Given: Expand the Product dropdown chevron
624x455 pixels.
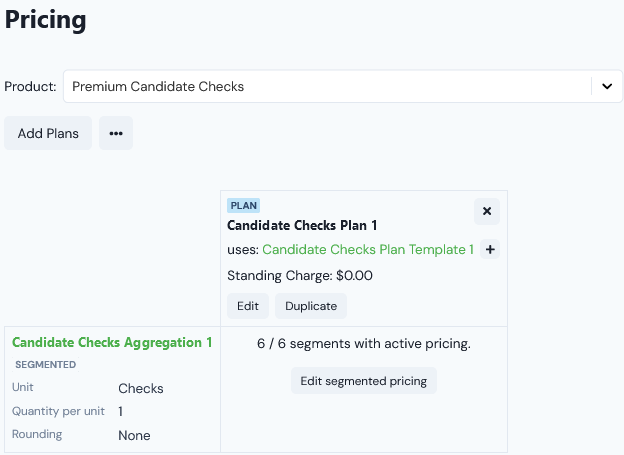Looking at the screenshot, I should 606,87.
